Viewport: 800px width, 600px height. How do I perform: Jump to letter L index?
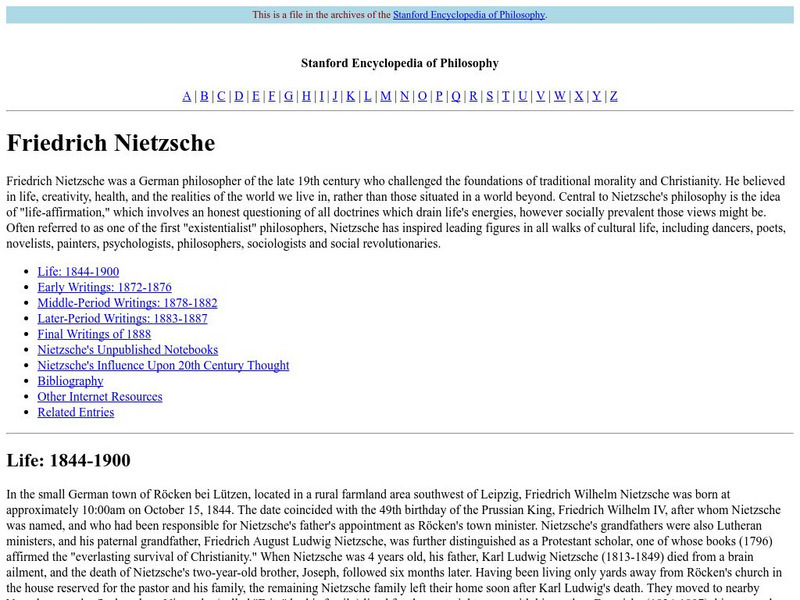[367, 96]
